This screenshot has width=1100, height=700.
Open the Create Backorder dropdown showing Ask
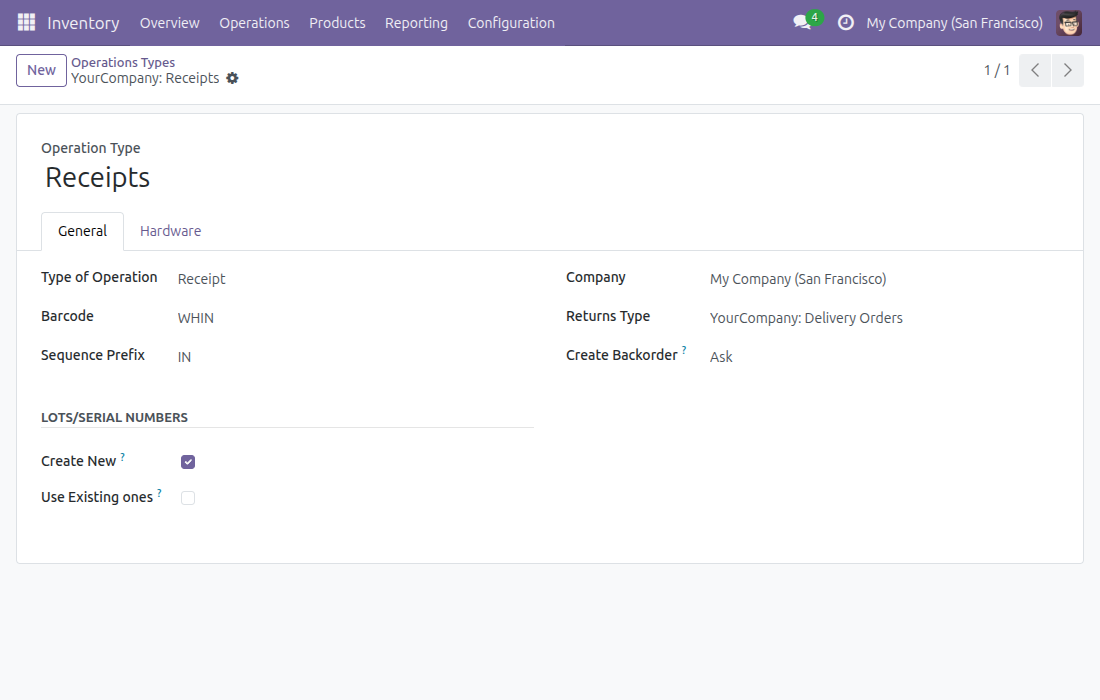tap(884, 357)
